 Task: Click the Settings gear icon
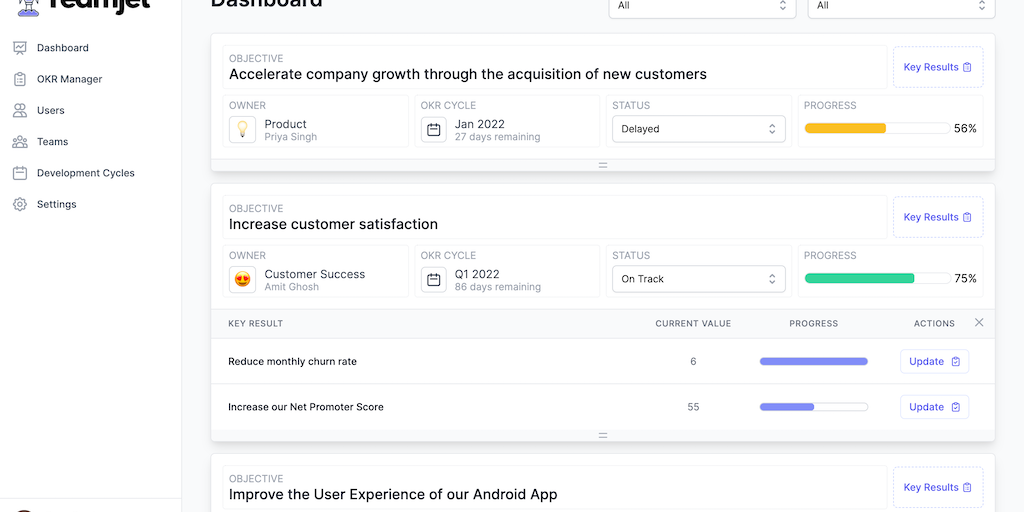coord(20,204)
